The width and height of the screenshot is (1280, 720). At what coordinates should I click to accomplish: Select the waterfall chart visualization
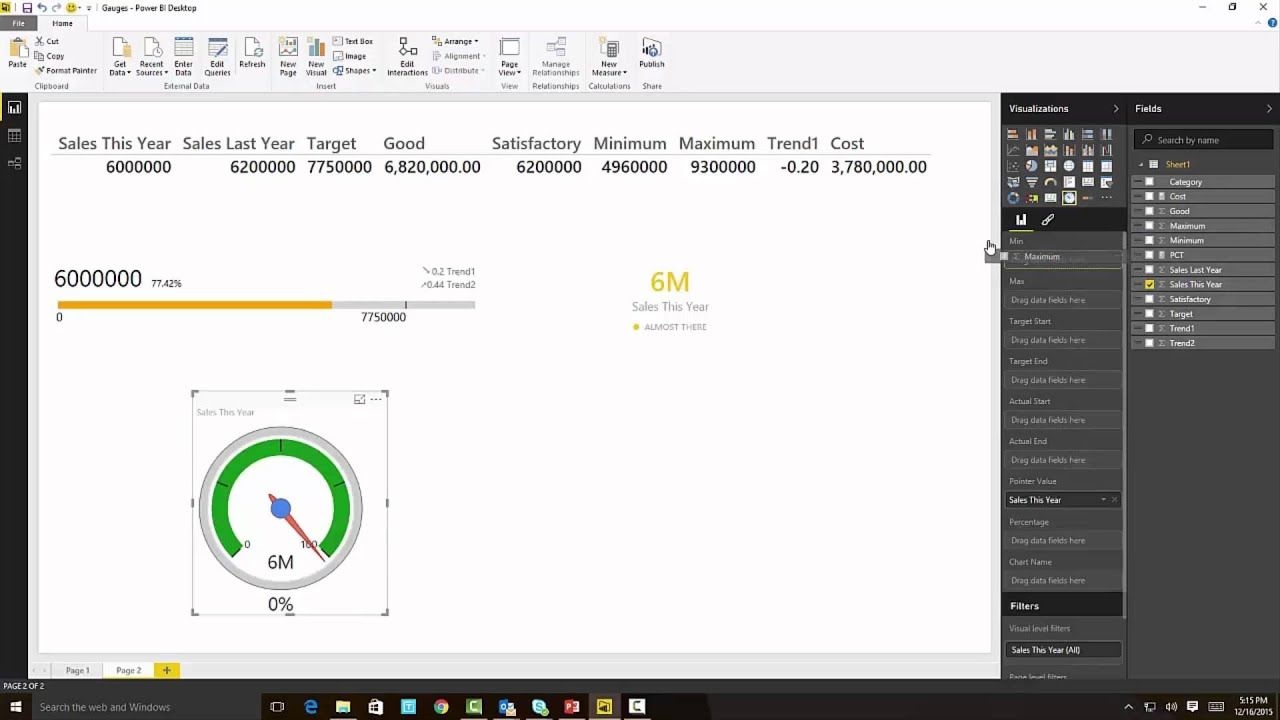point(1106,150)
